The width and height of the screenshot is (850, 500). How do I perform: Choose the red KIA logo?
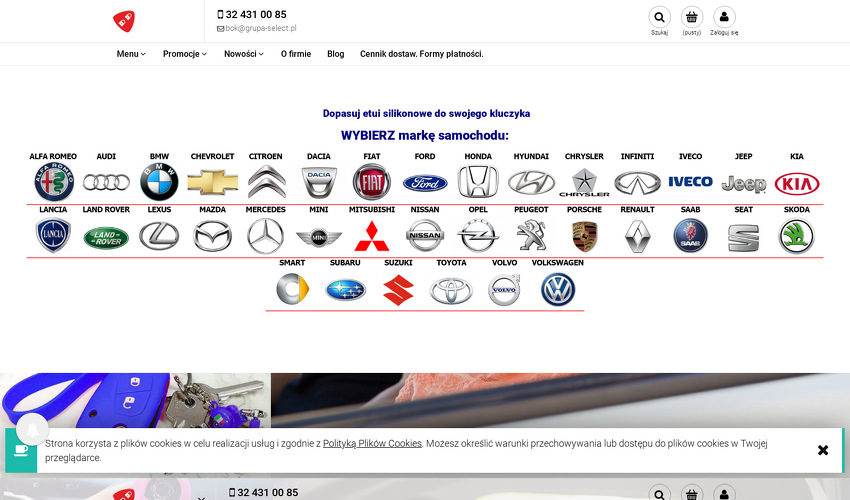click(797, 184)
